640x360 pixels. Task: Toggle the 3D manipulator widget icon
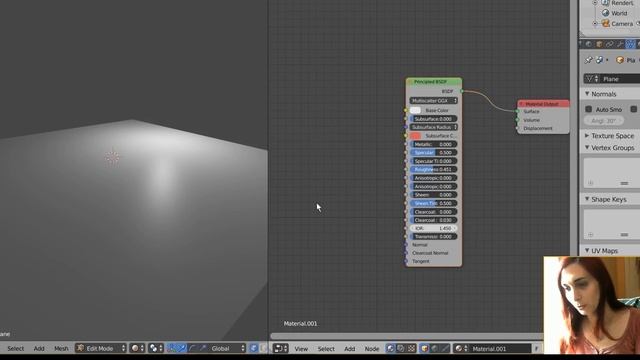click(x=172, y=349)
